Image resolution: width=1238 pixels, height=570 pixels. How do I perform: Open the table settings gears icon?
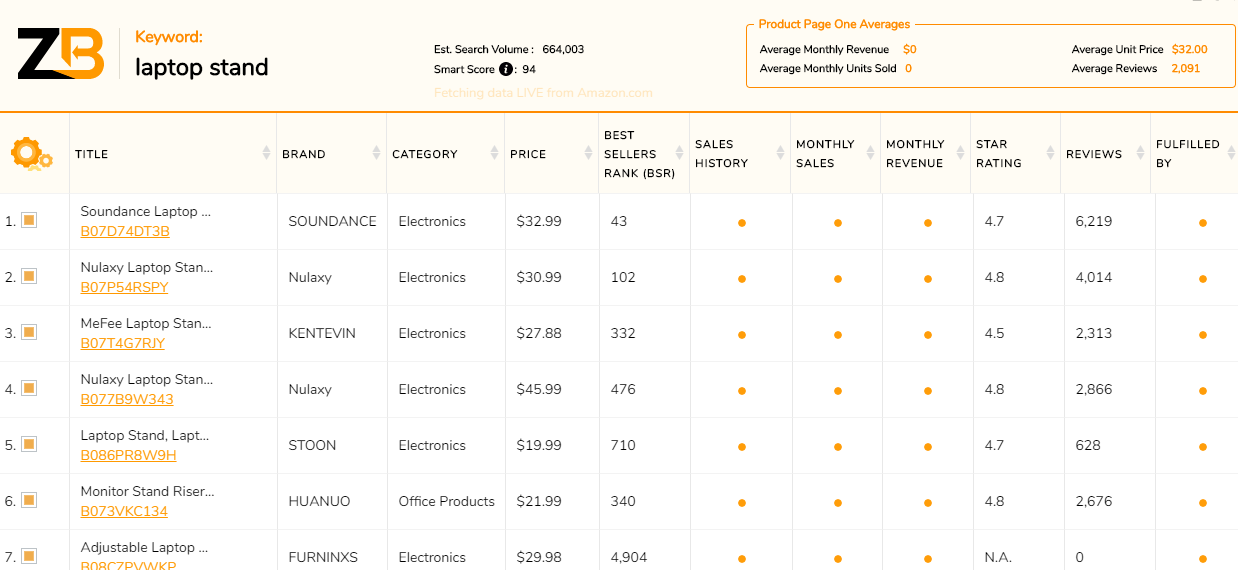click(31, 154)
